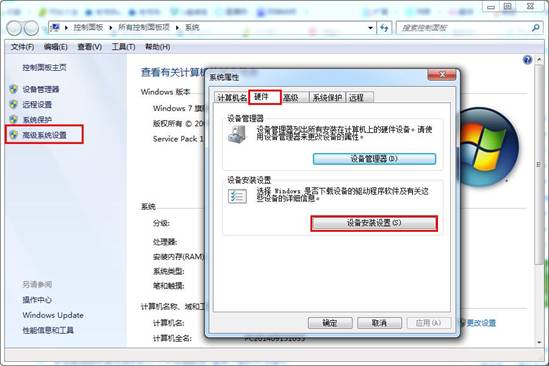Open Windows Update link
The width and height of the screenshot is (549, 366).
[x=53, y=315]
